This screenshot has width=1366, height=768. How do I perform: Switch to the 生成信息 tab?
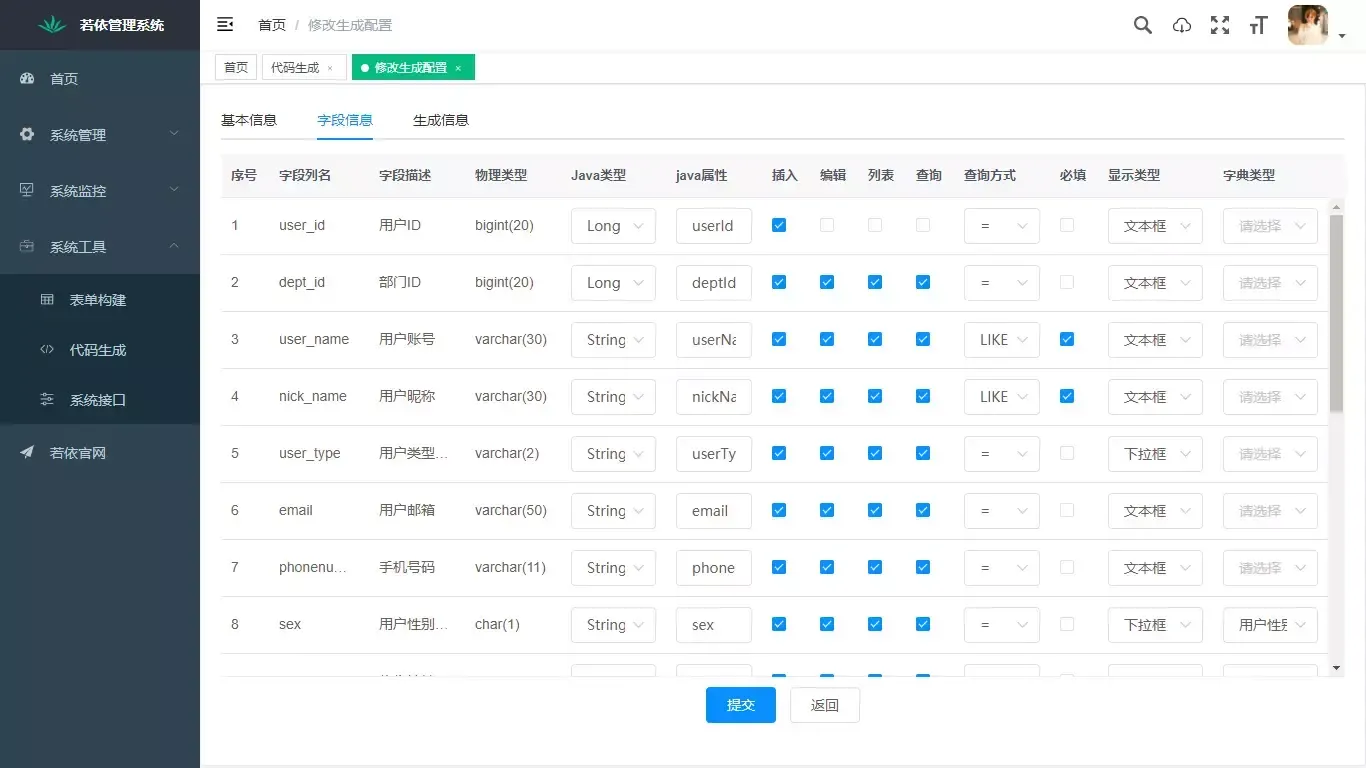[441, 119]
